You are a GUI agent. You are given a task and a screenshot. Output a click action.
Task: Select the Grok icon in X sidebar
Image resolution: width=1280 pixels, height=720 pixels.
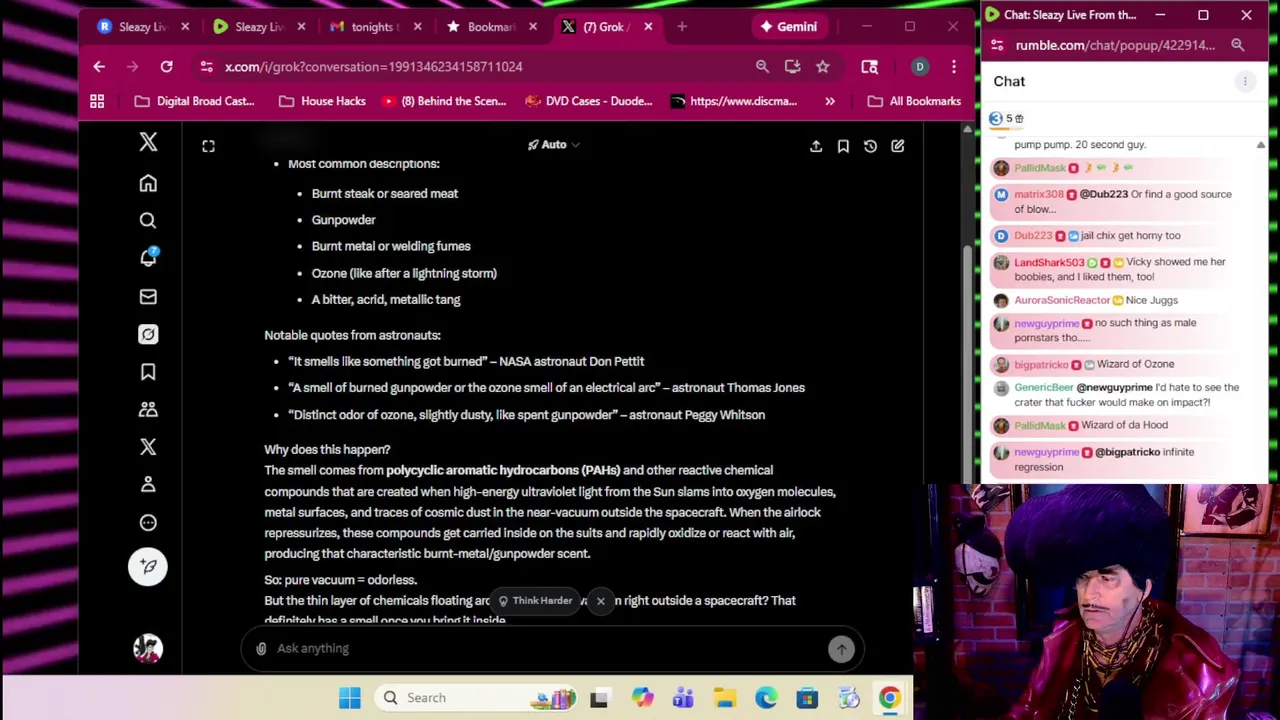[x=148, y=334]
